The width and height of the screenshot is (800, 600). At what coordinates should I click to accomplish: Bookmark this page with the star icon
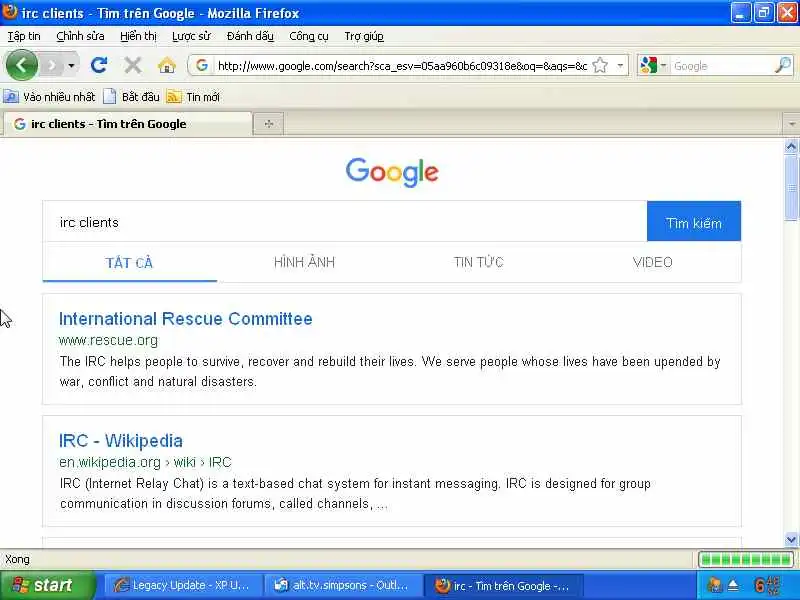pyautogui.click(x=601, y=65)
